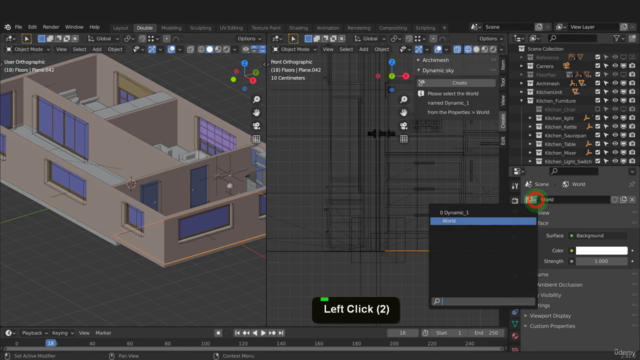The image size is (640, 360).
Task: Select box tool in left viewport header
Action: click(27, 38)
